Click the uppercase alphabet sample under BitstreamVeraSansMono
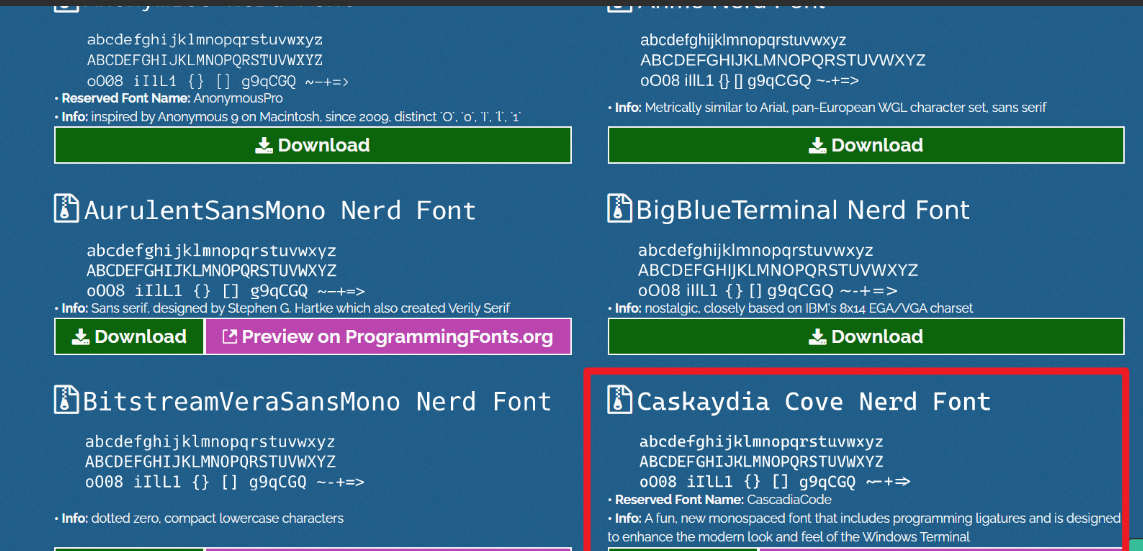 pos(210,462)
